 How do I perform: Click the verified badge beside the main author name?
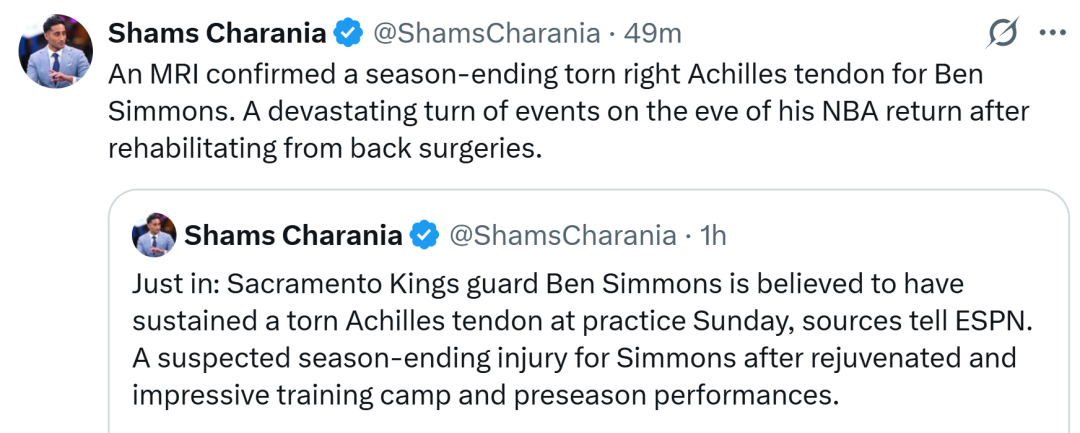coord(349,33)
